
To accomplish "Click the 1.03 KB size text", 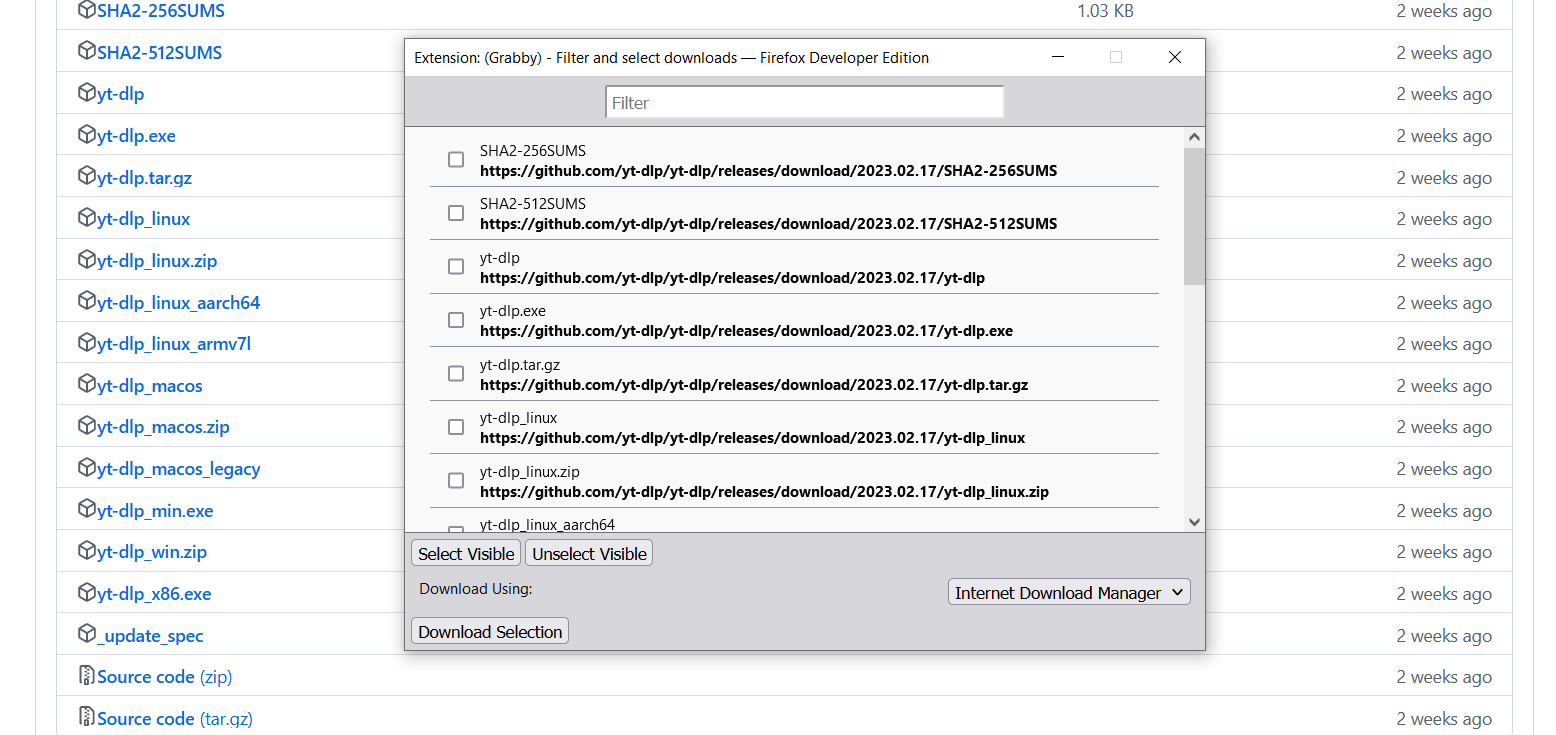I will point(1105,11).
